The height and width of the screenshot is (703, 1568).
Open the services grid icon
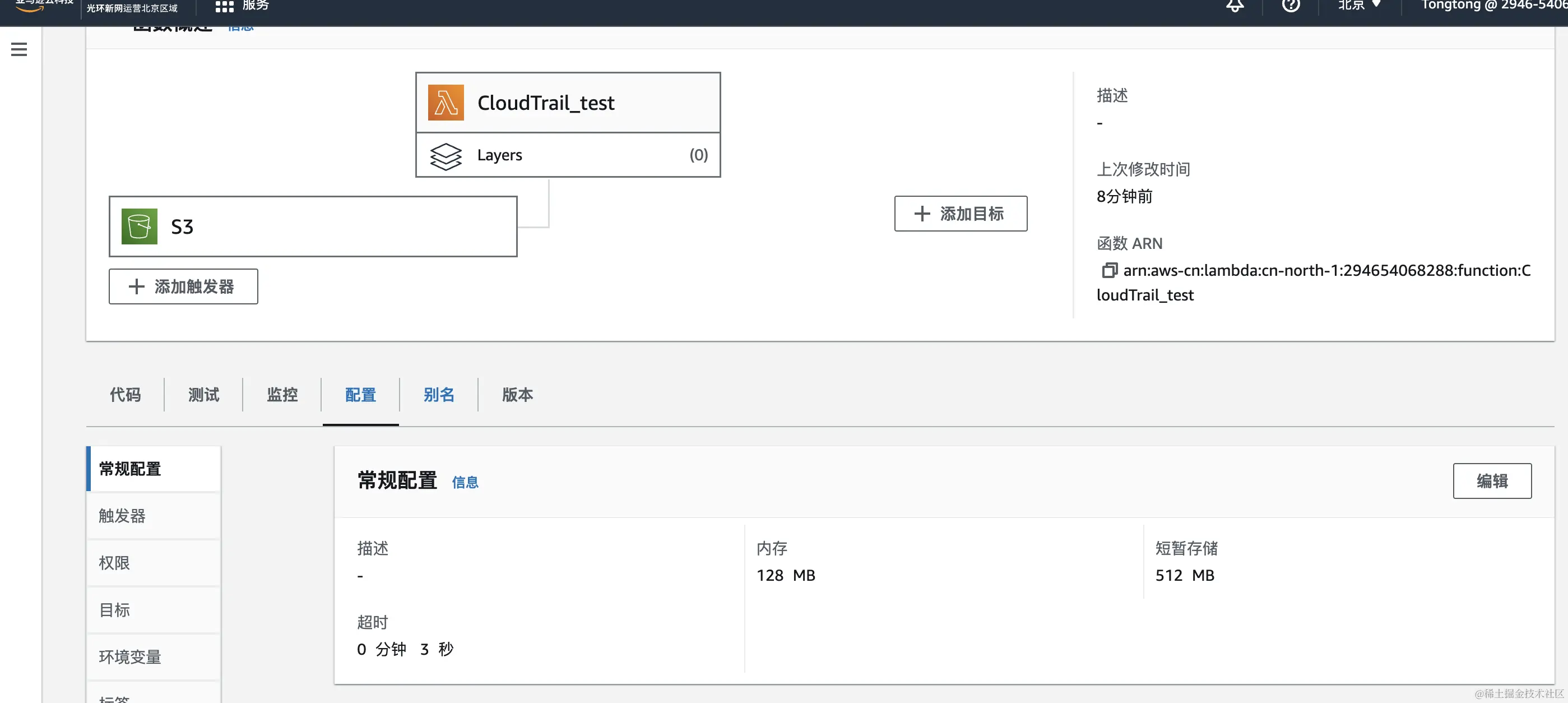[x=224, y=6]
